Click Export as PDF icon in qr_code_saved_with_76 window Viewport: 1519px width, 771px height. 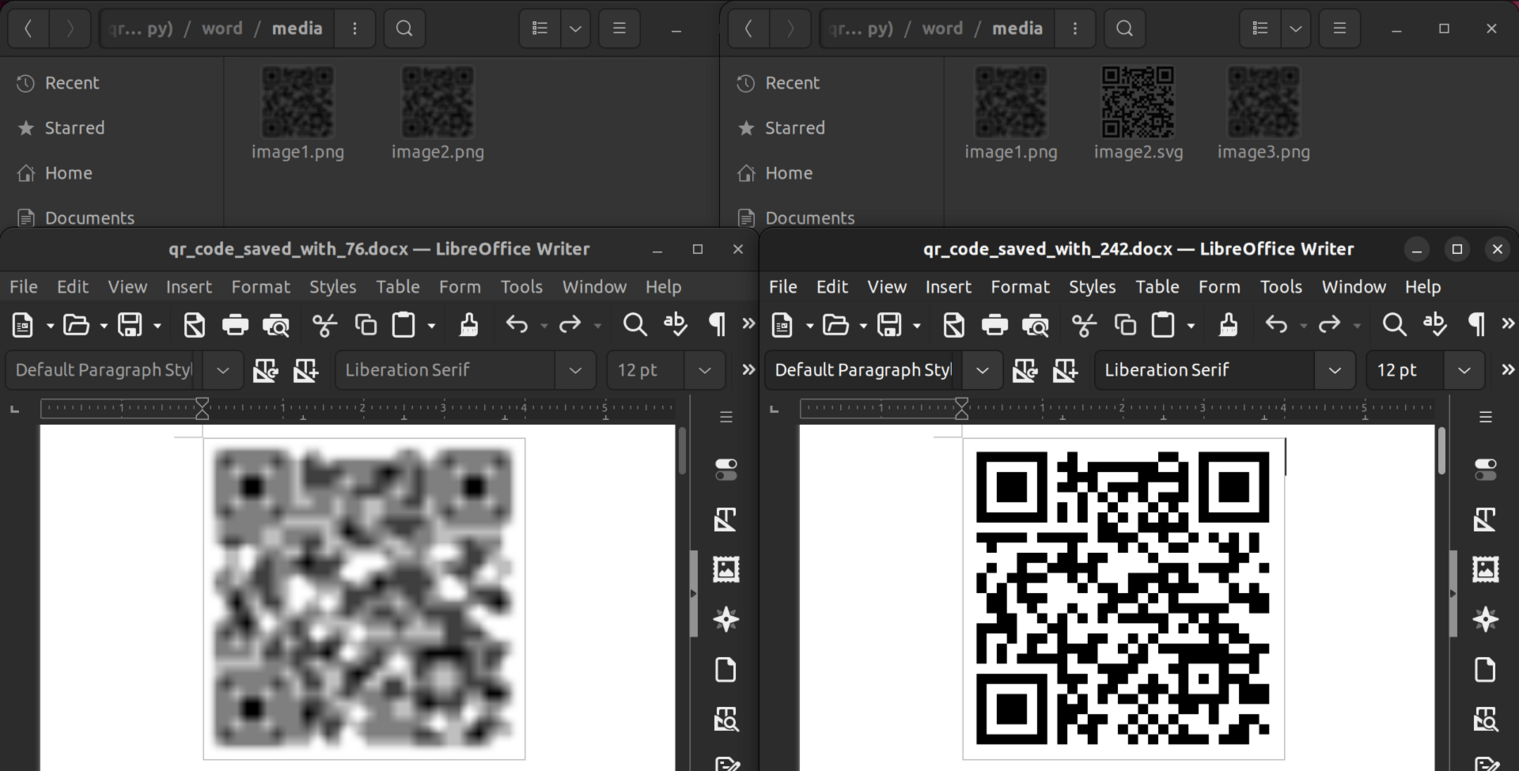point(194,324)
